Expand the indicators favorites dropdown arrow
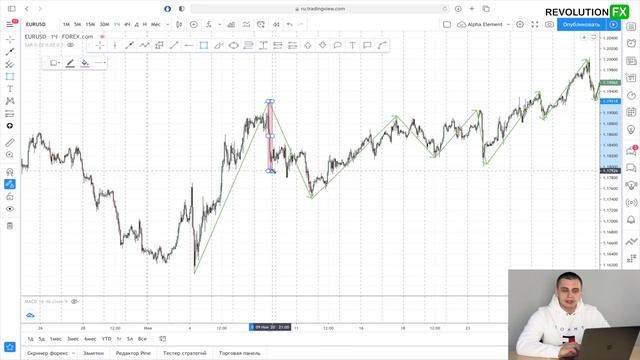Screen dimensions: 640x360 click(x=220, y=24)
